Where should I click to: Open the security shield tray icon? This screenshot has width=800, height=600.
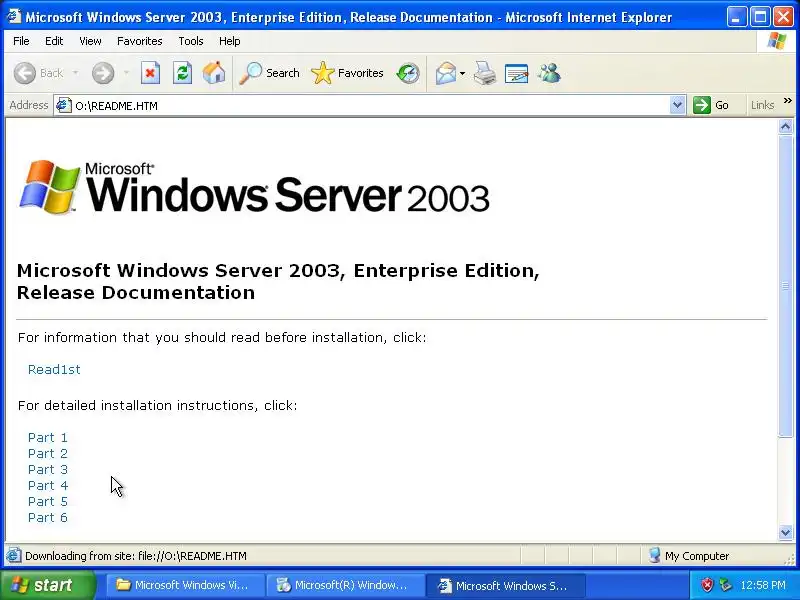[707, 585]
